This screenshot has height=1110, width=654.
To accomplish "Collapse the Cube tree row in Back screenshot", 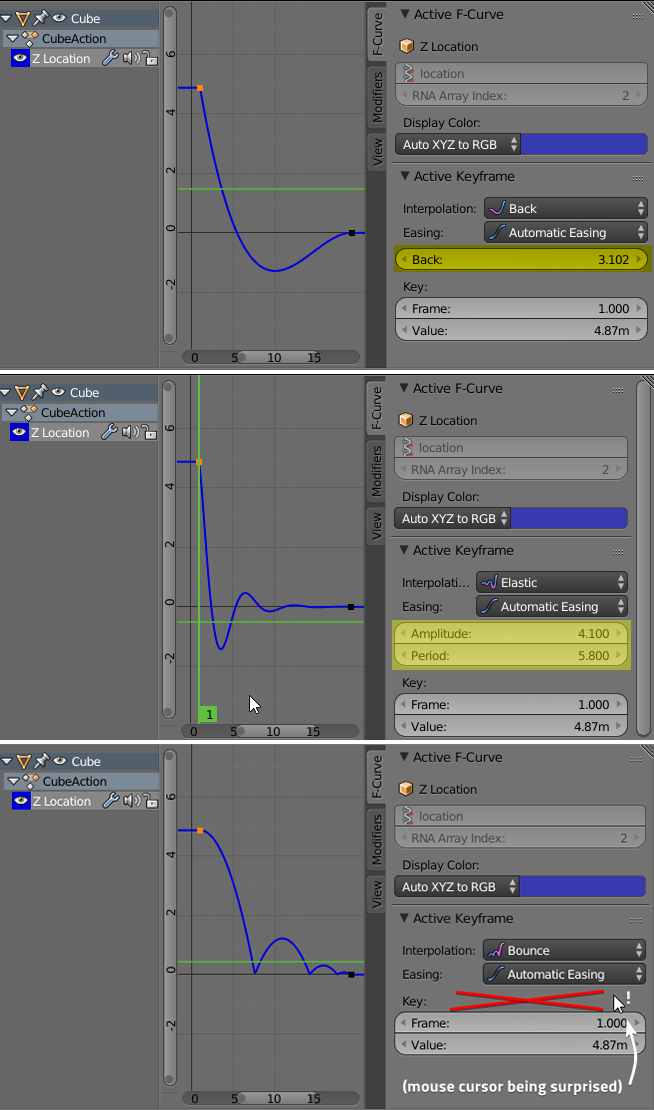I will point(6,18).
